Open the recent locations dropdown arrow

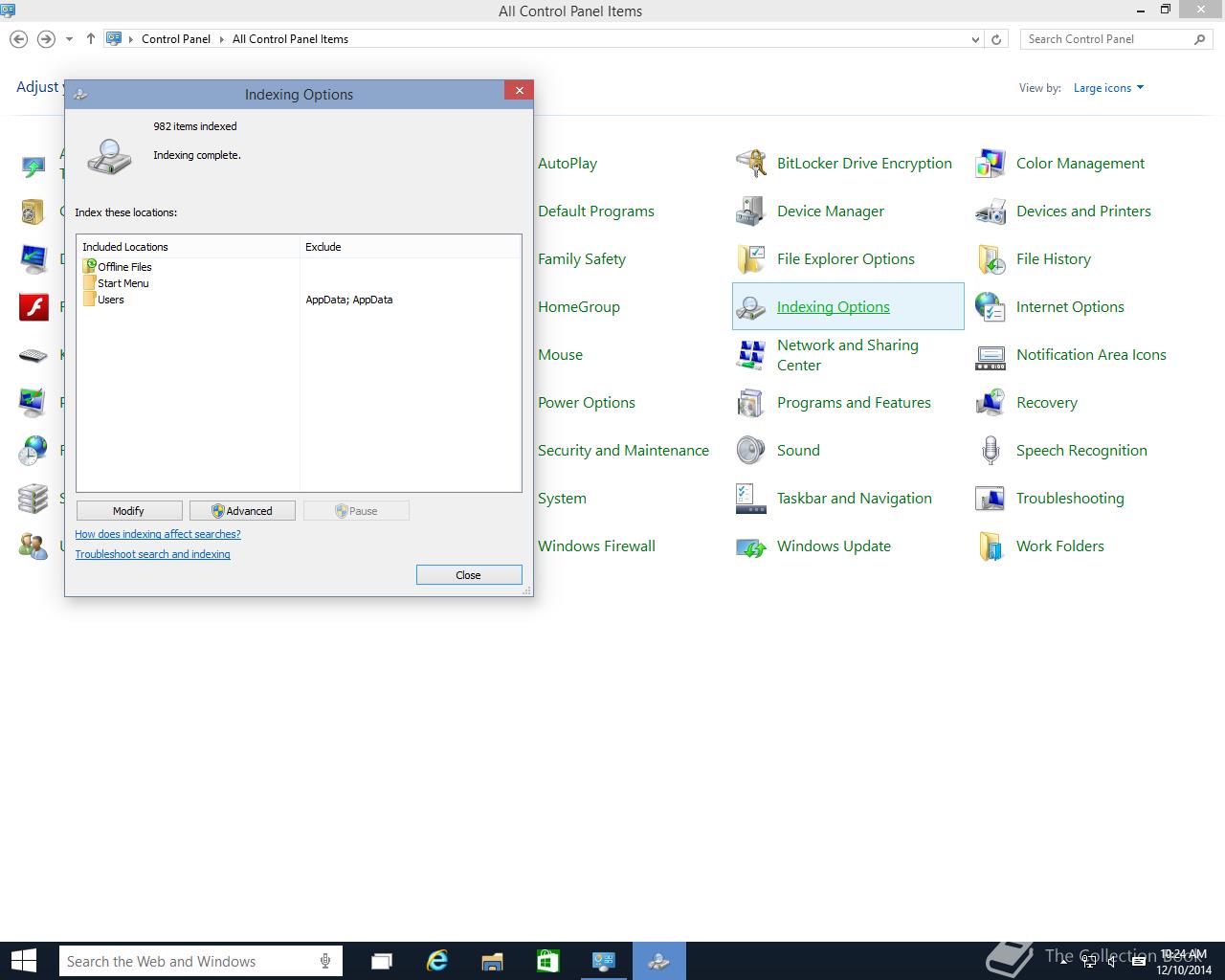click(x=69, y=39)
